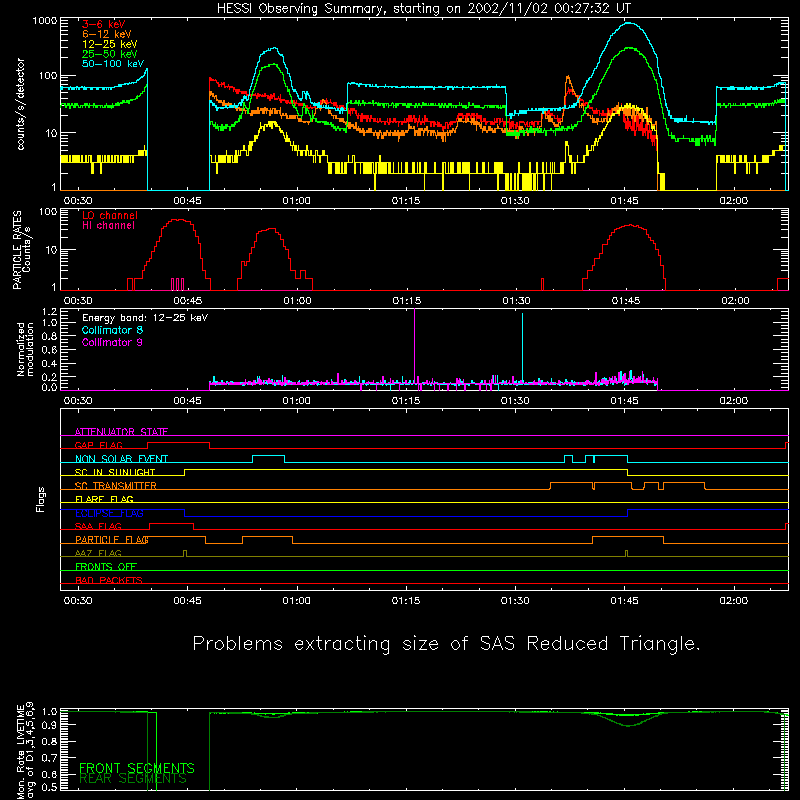
Task: Click the SAA FLAG label
Action: [x=98, y=527]
